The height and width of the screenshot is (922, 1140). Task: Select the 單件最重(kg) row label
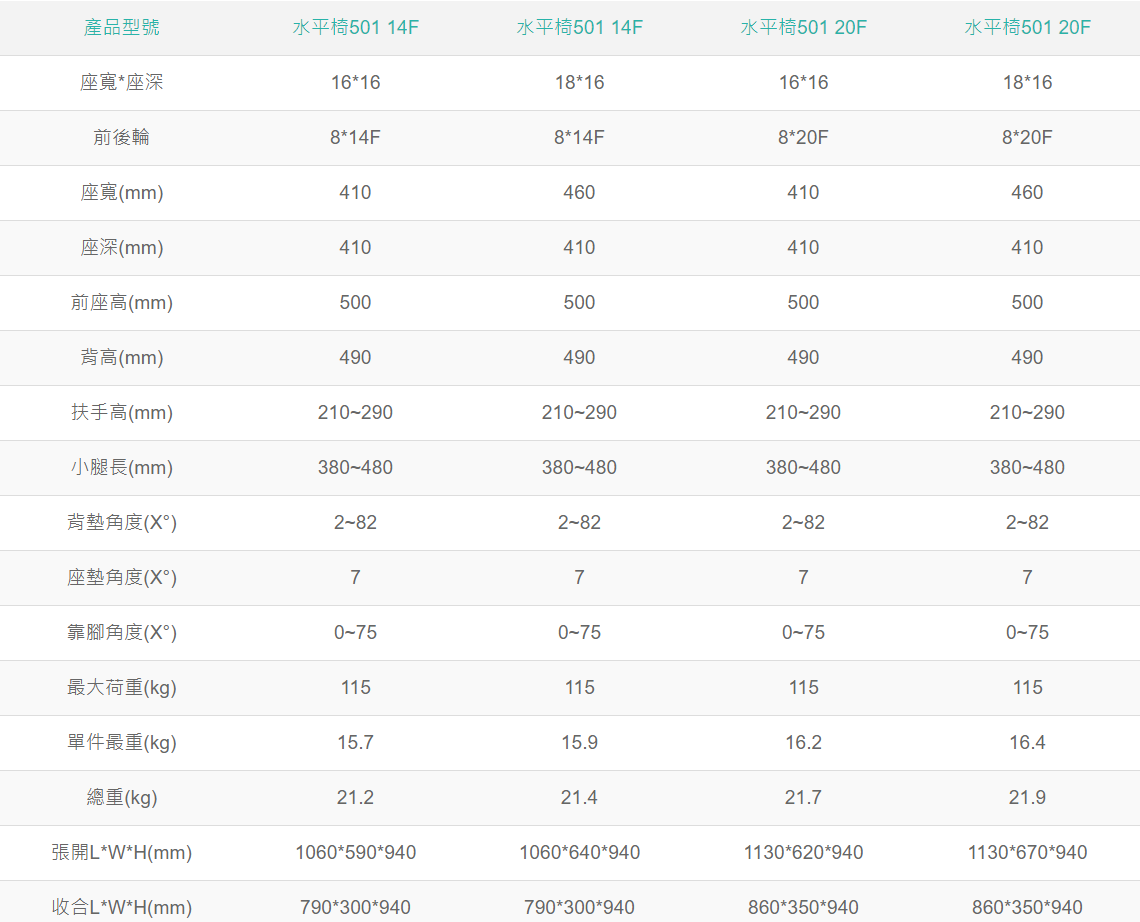click(121, 742)
